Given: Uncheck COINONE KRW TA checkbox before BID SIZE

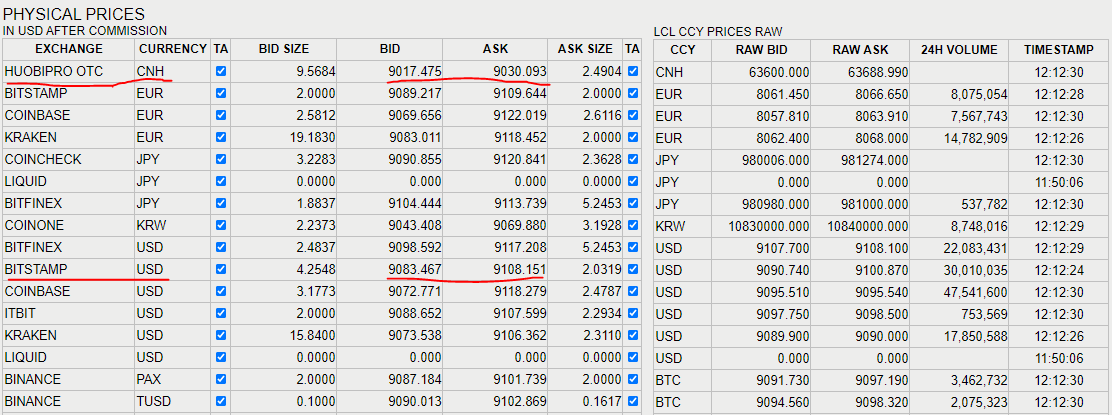Looking at the screenshot, I should coord(221,225).
